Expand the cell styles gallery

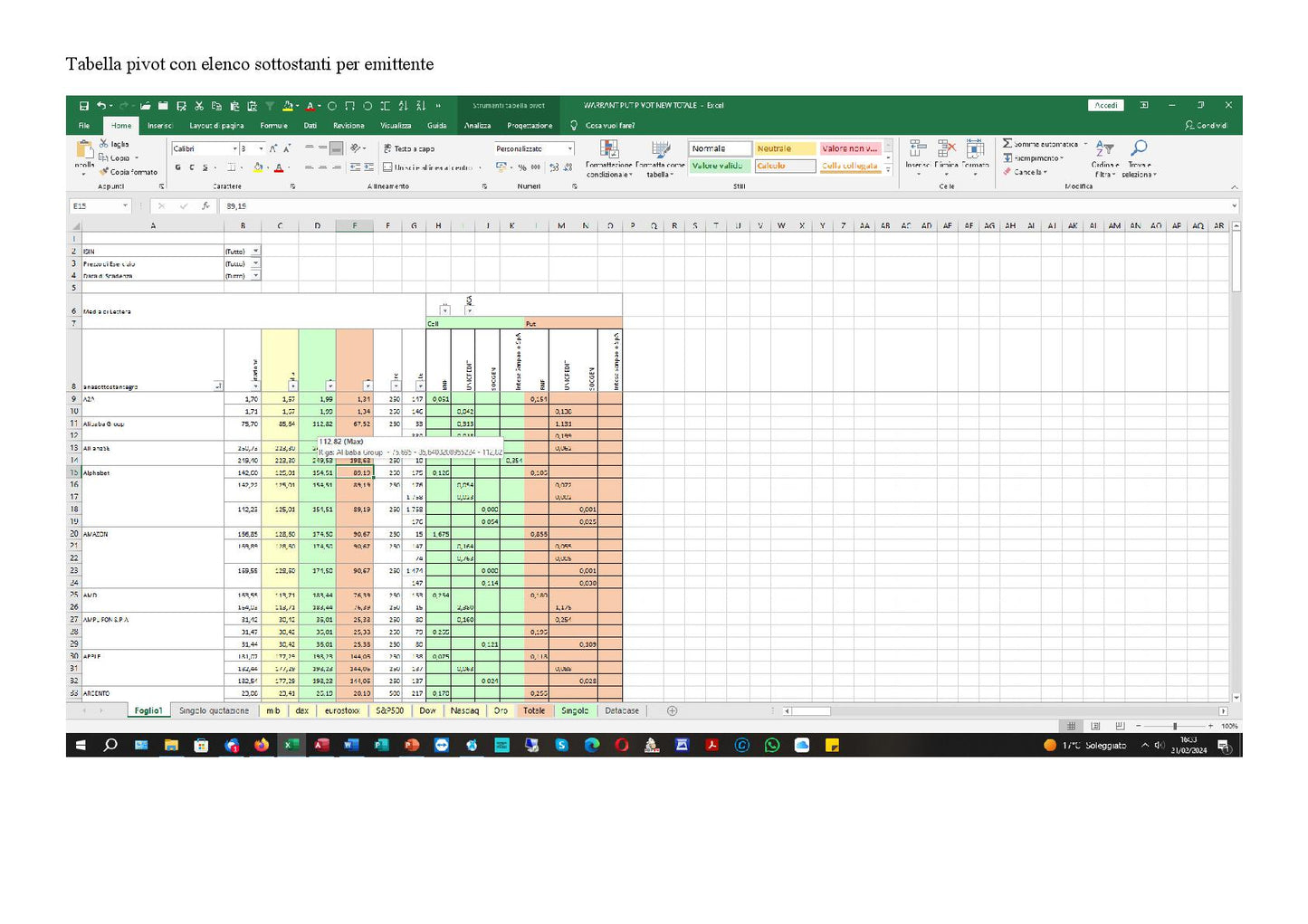pyautogui.click(x=888, y=169)
